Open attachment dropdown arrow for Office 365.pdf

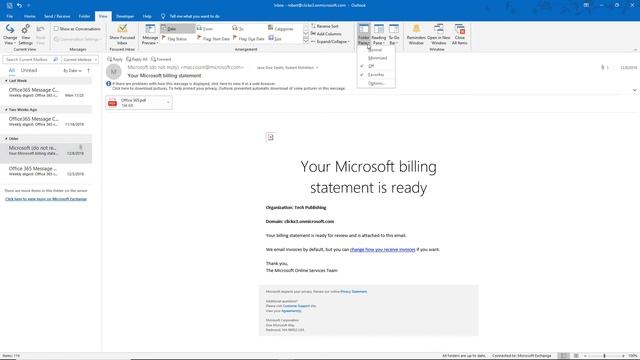[168, 102]
